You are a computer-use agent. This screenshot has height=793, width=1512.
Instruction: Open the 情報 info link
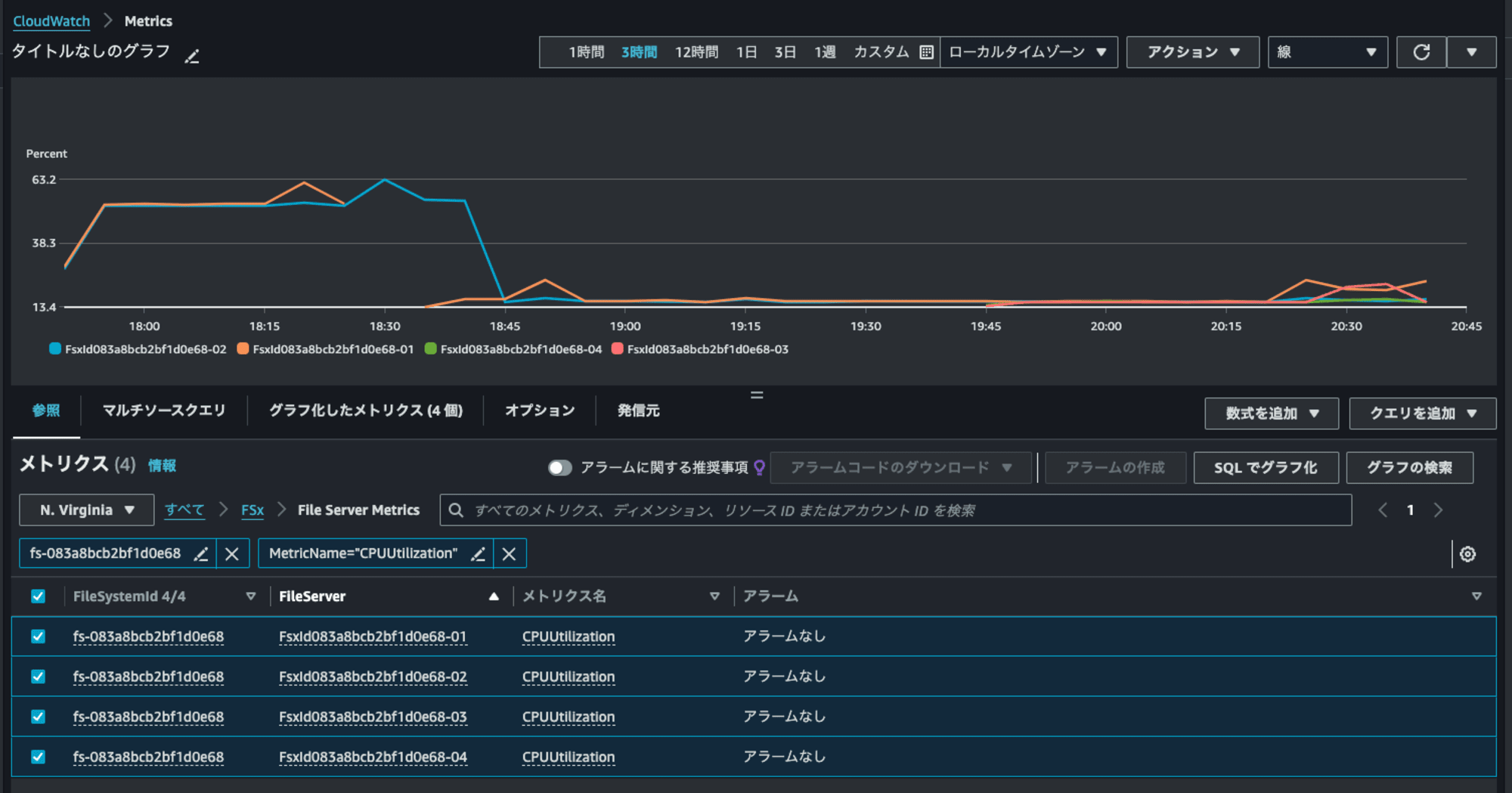[x=162, y=466]
